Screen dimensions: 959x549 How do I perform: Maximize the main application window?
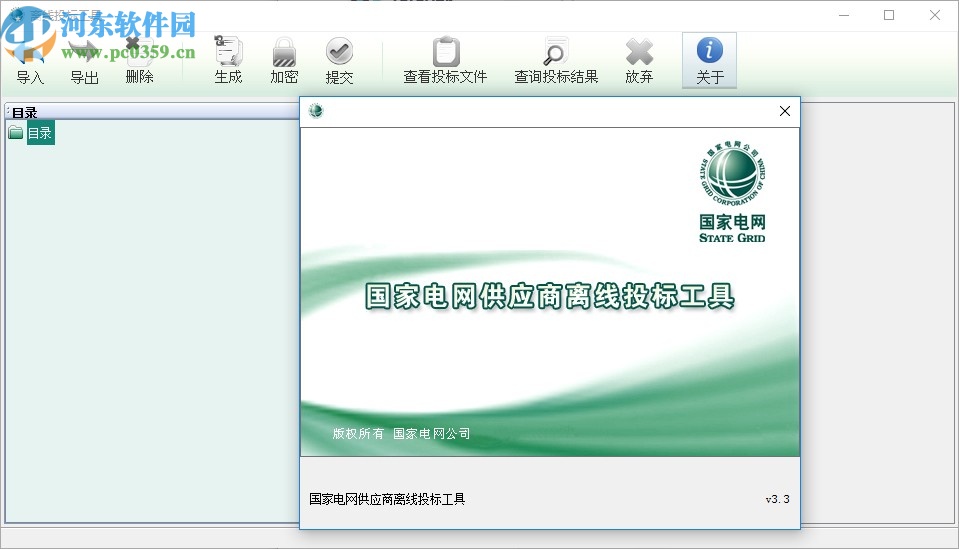pos(889,15)
